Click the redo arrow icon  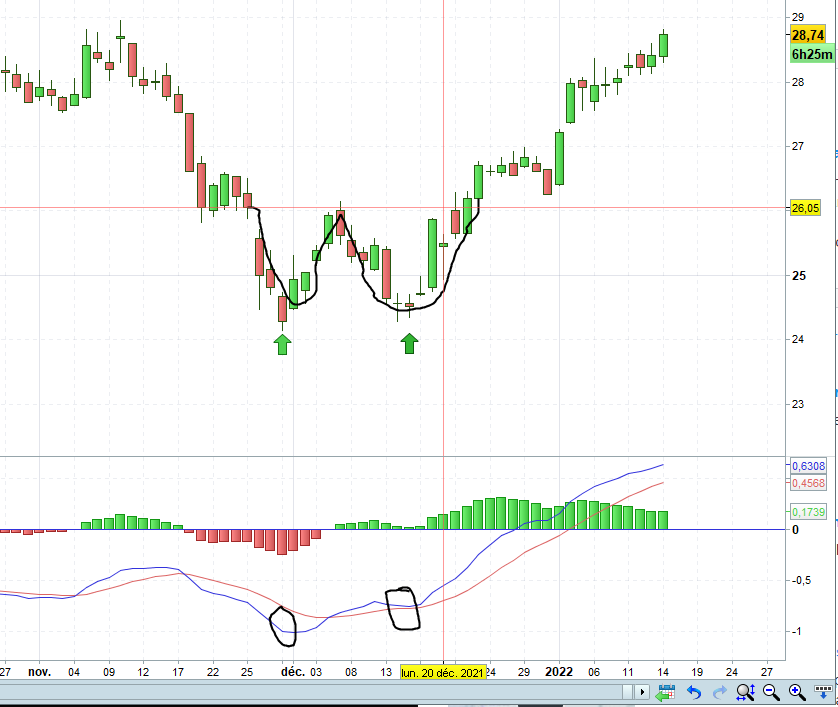(720, 692)
